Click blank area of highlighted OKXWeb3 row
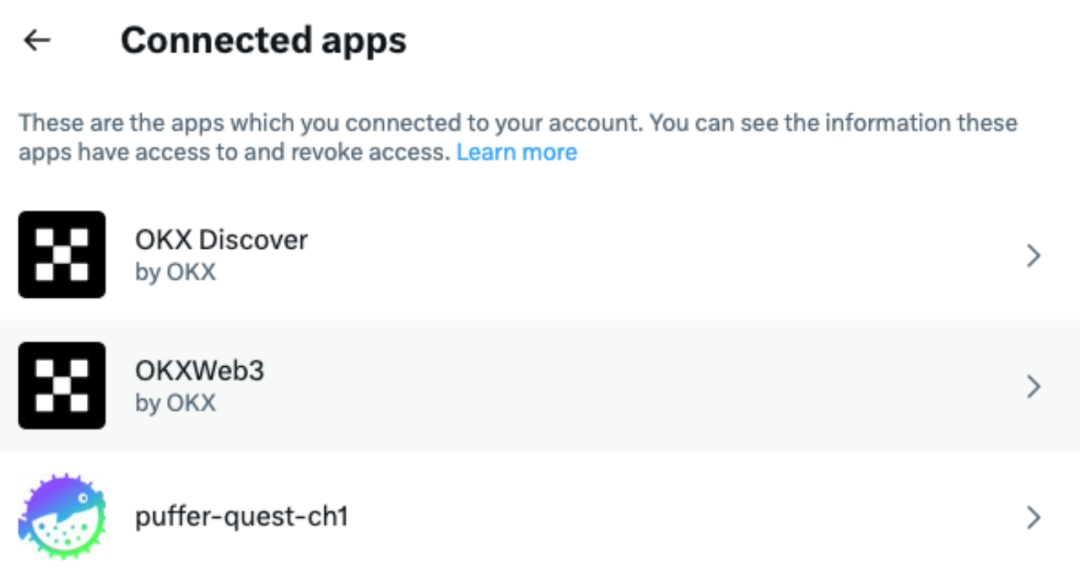 pyautogui.click(x=650, y=387)
